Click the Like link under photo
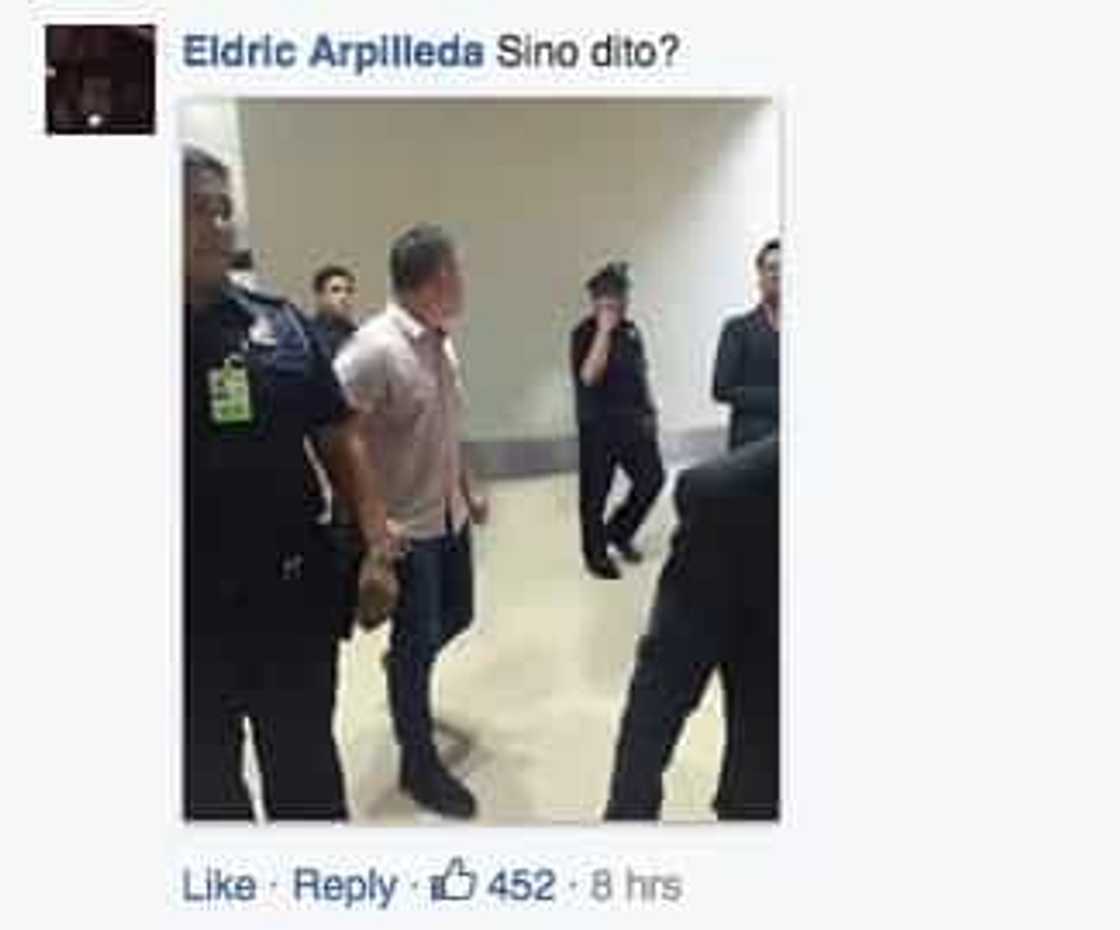 point(219,886)
